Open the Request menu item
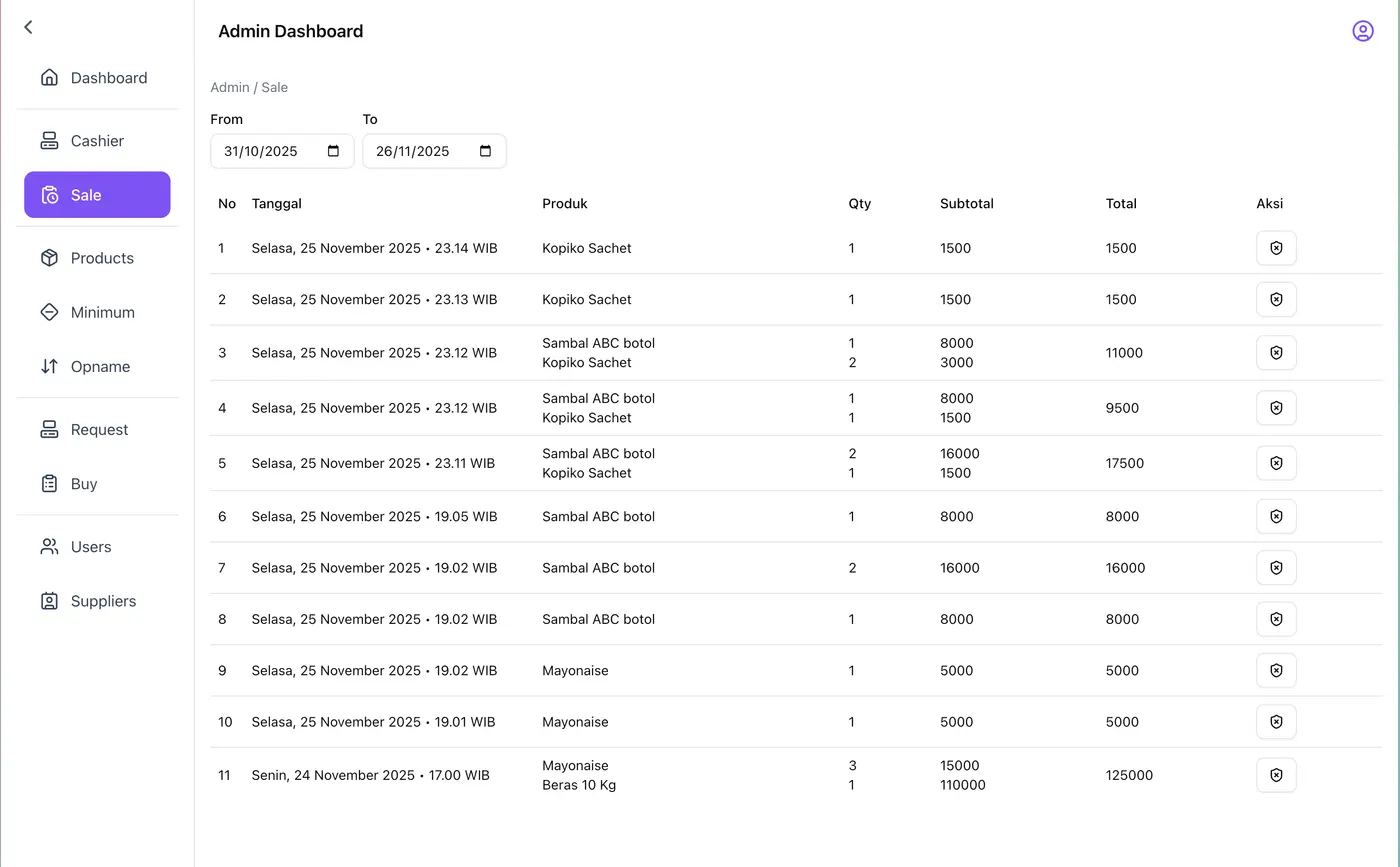 coord(97,430)
